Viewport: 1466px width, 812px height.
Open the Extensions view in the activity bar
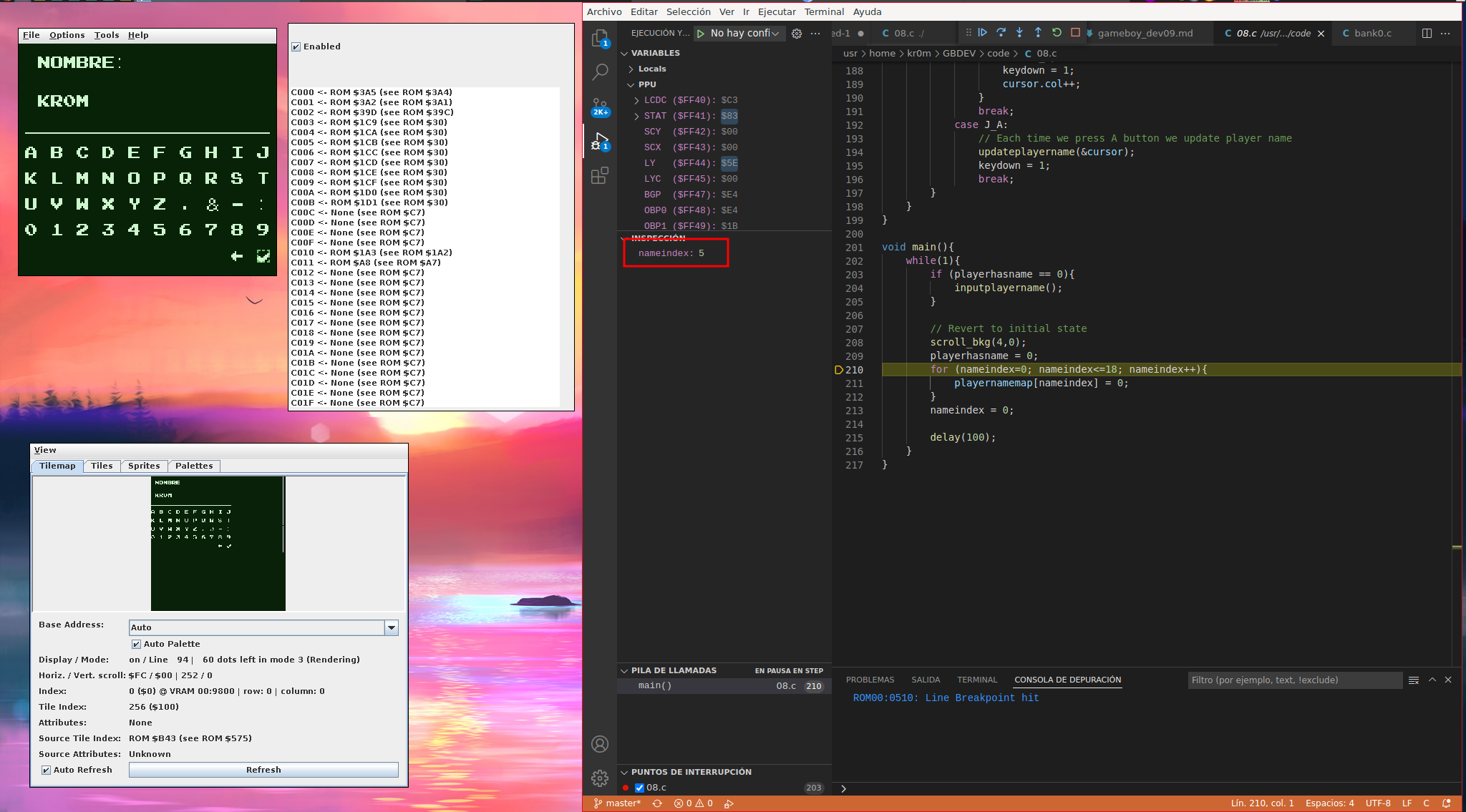click(600, 175)
